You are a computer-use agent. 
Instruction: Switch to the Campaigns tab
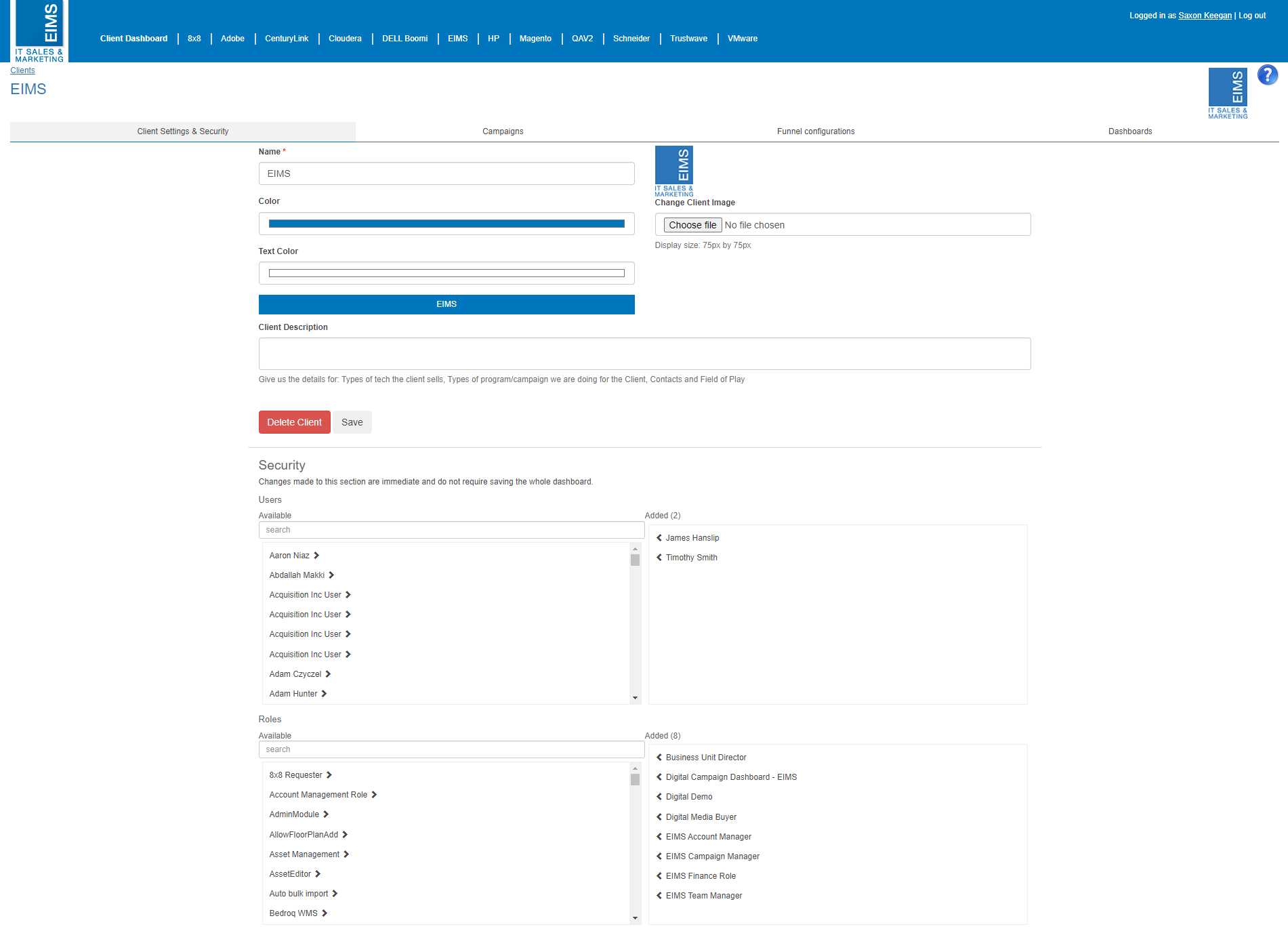(x=503, y=131)
